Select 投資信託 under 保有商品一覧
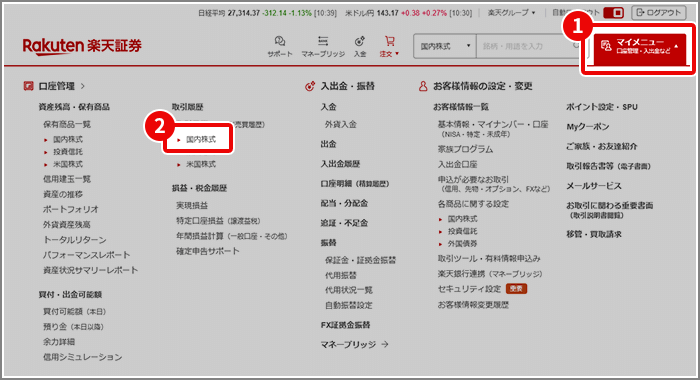This screenshot has height=380, width=700. click(67, 152)
